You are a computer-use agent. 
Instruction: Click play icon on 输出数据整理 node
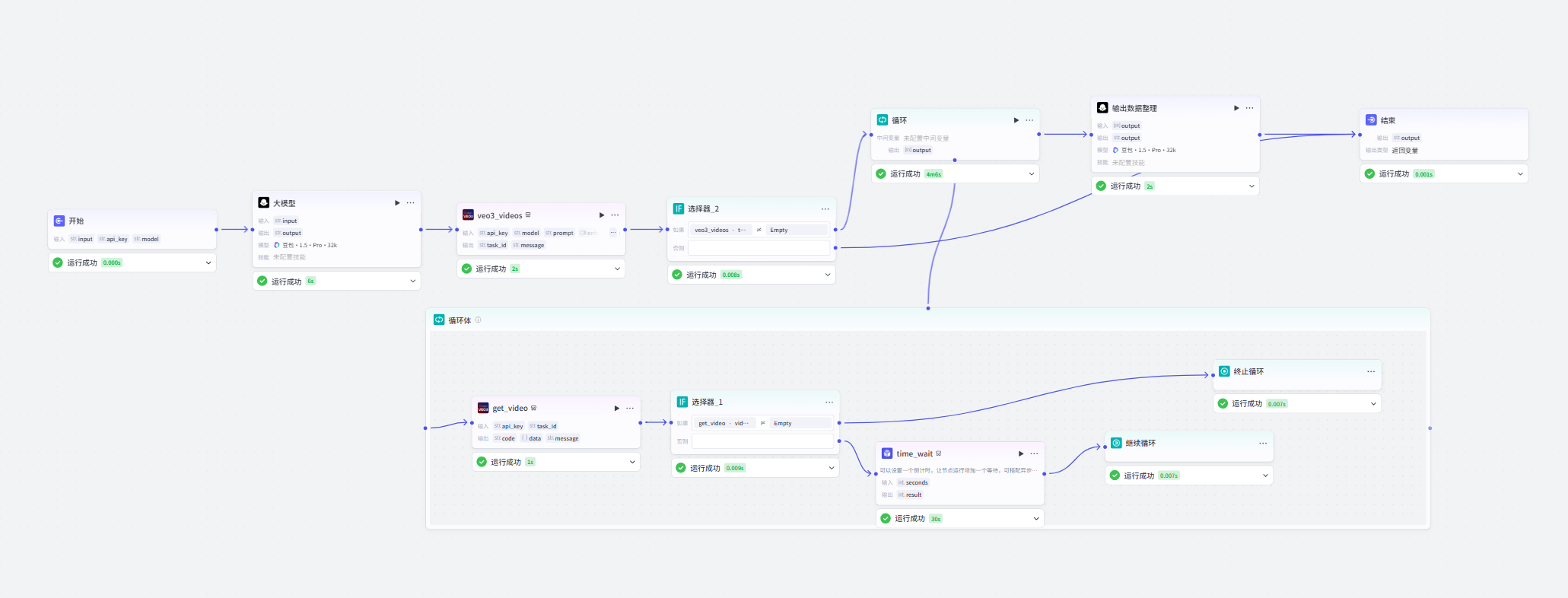(1236, 108)
